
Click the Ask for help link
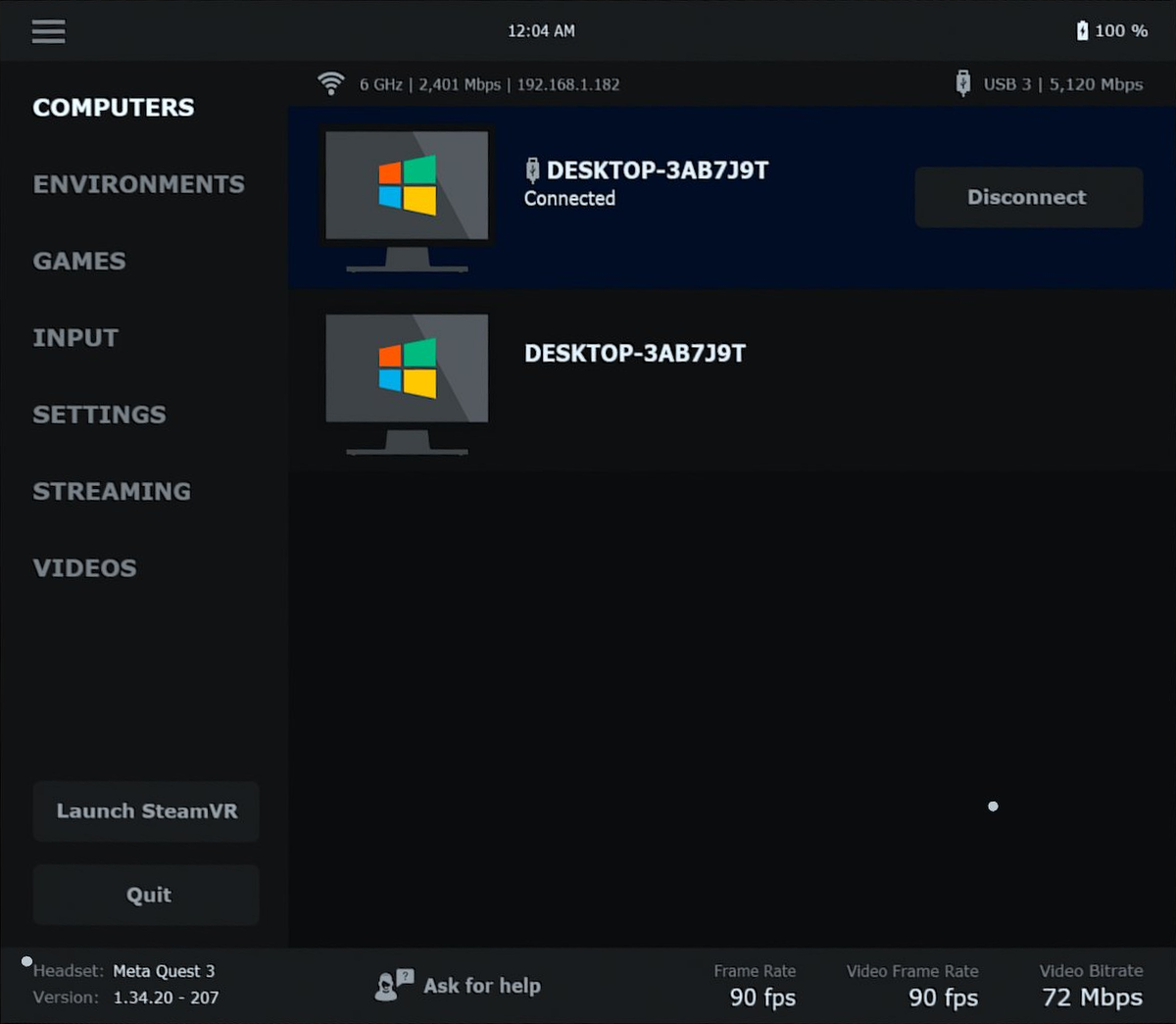482,986
